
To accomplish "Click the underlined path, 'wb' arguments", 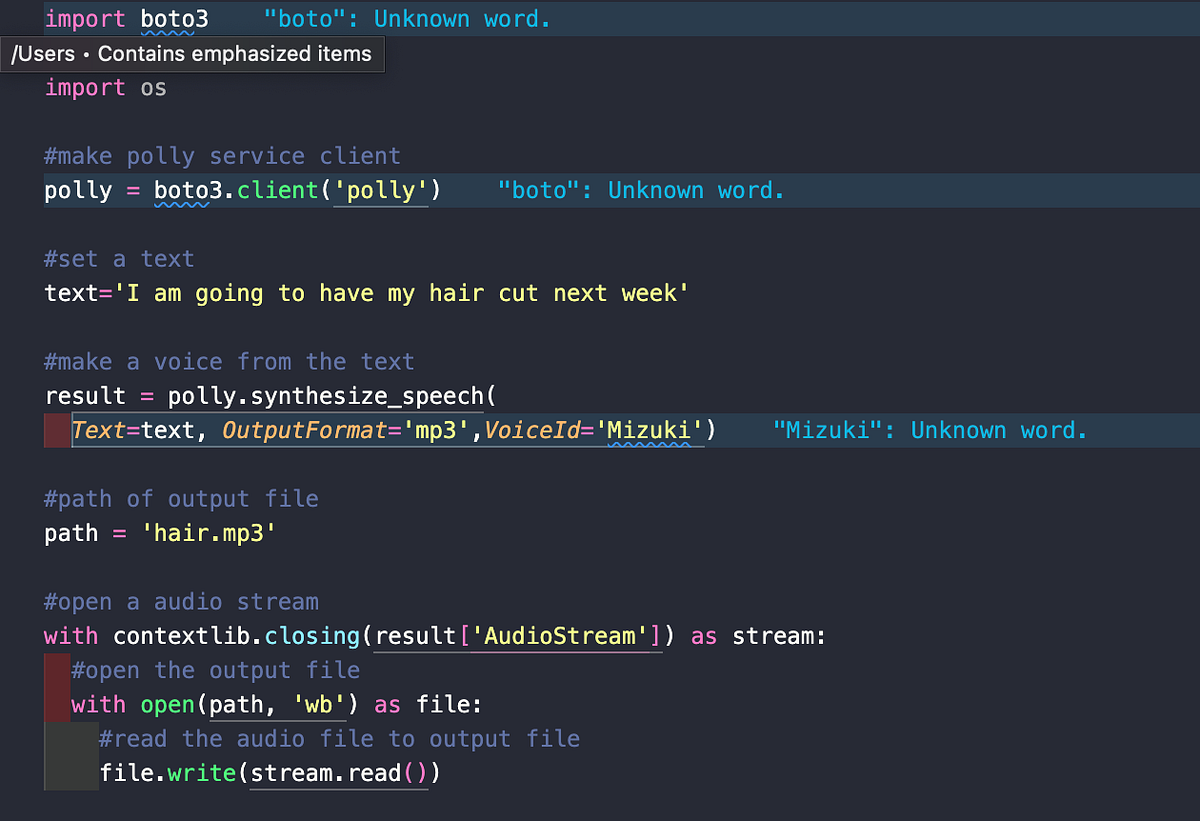I will (x=277, y=704).
